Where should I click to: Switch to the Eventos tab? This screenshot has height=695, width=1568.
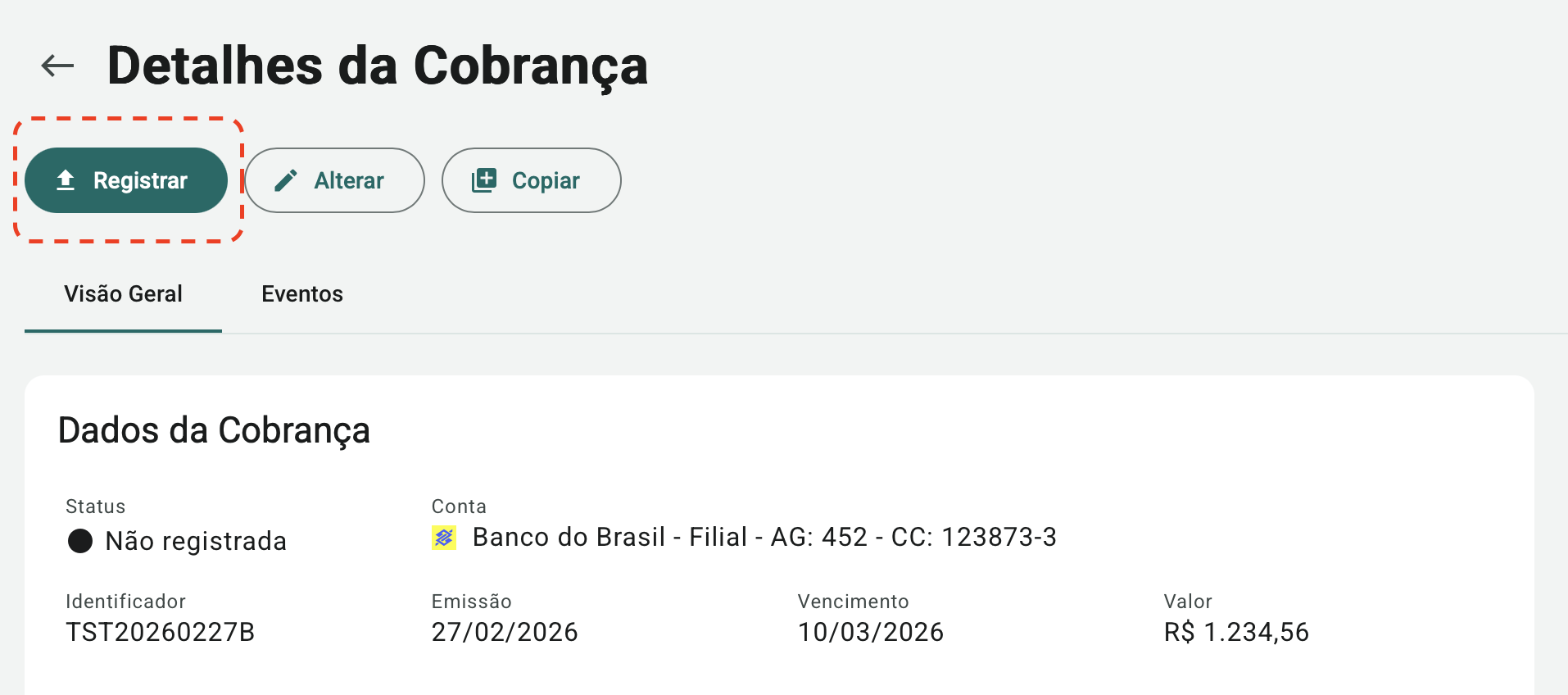301,294
